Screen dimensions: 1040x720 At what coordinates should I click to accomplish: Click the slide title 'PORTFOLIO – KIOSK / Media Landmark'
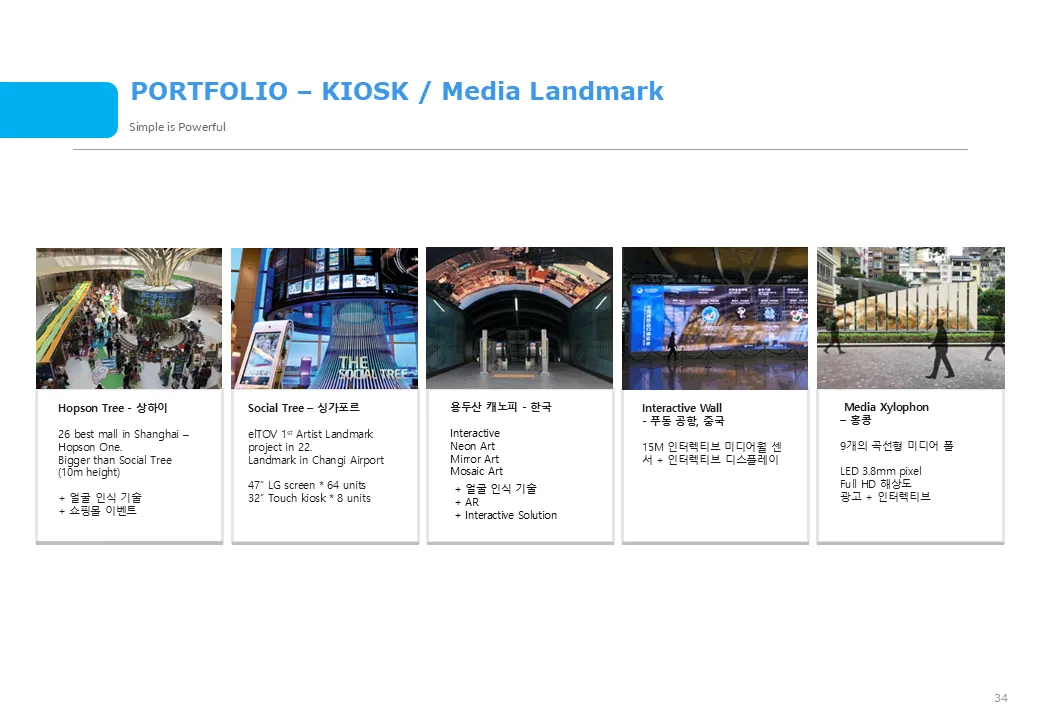click(x=397, y=92)
